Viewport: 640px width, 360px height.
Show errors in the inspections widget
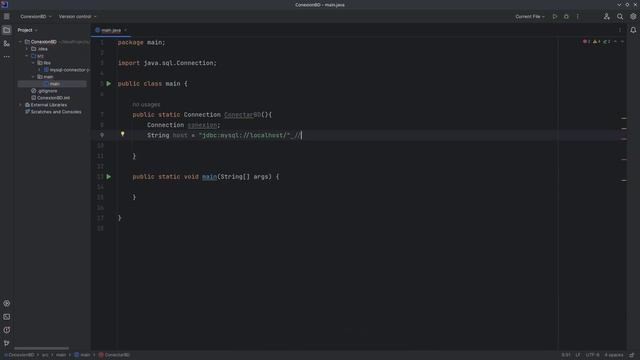pos(586,42)
